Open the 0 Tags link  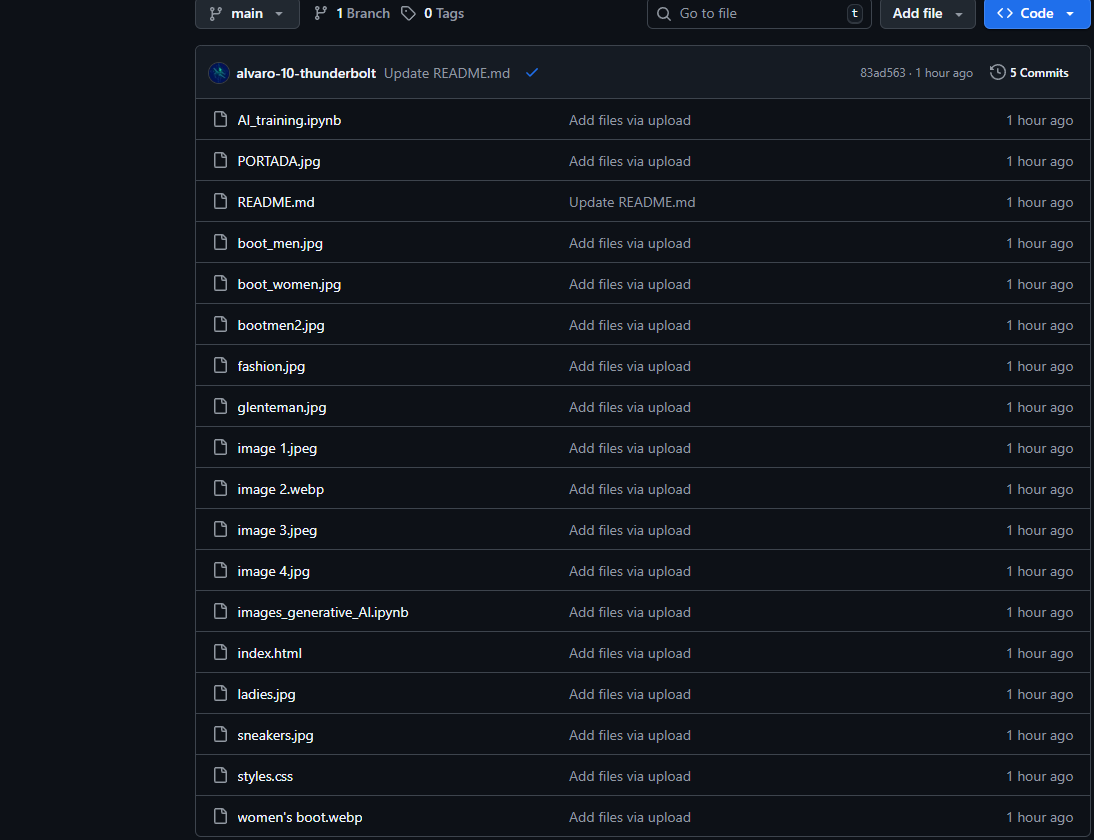point(433,13)
